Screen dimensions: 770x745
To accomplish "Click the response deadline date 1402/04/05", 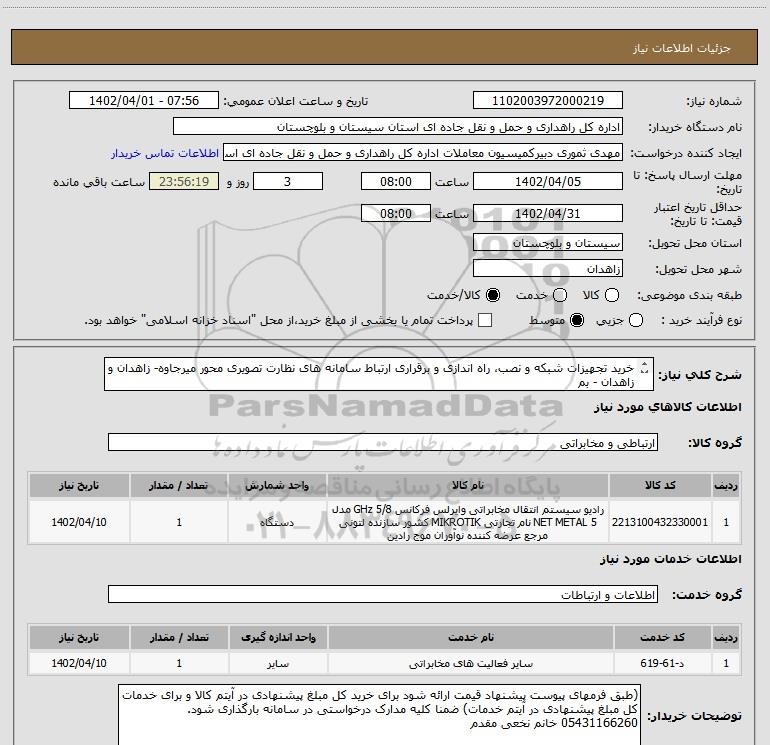I will click(548, 181).
